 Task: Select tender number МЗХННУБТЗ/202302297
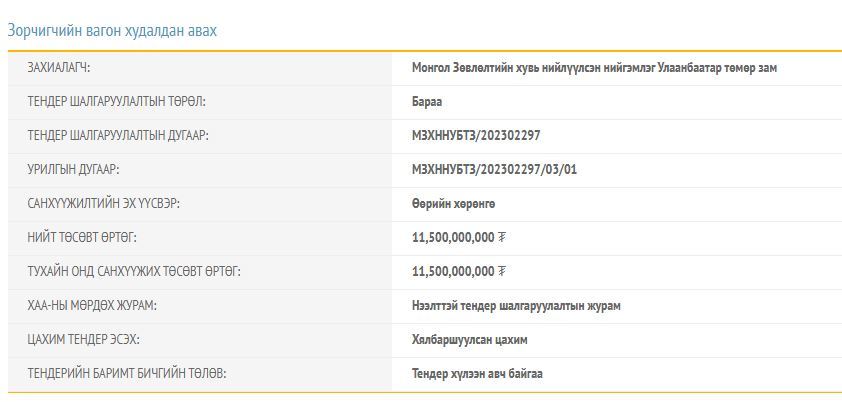pyautogui.click(x=476, y=136)
